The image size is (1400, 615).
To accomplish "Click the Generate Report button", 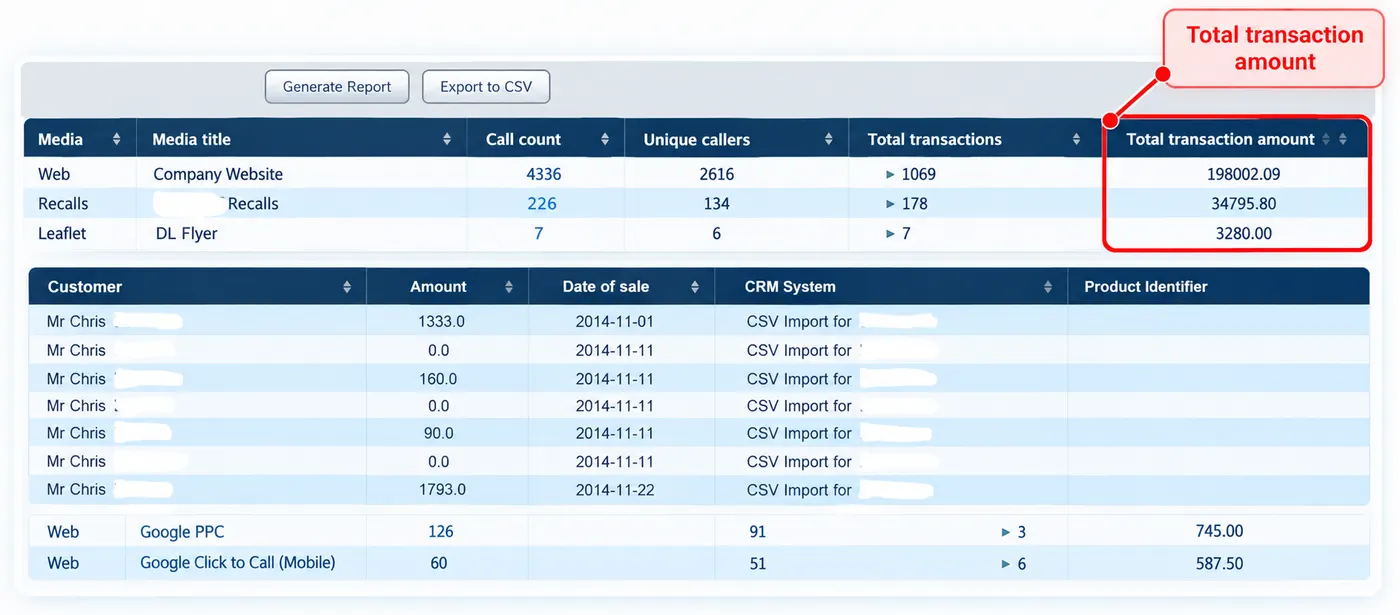I will pyautogui.click(x=337, y=87).
